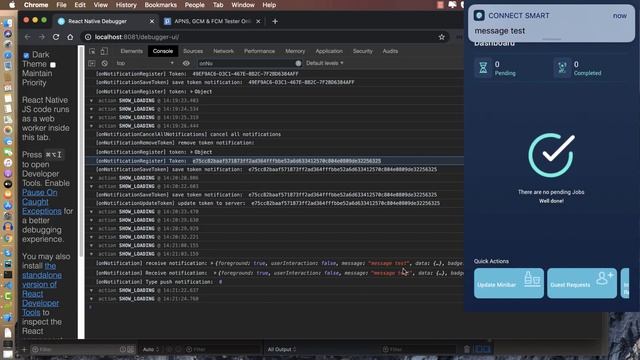Reload the debugger page

pos(56,37)
